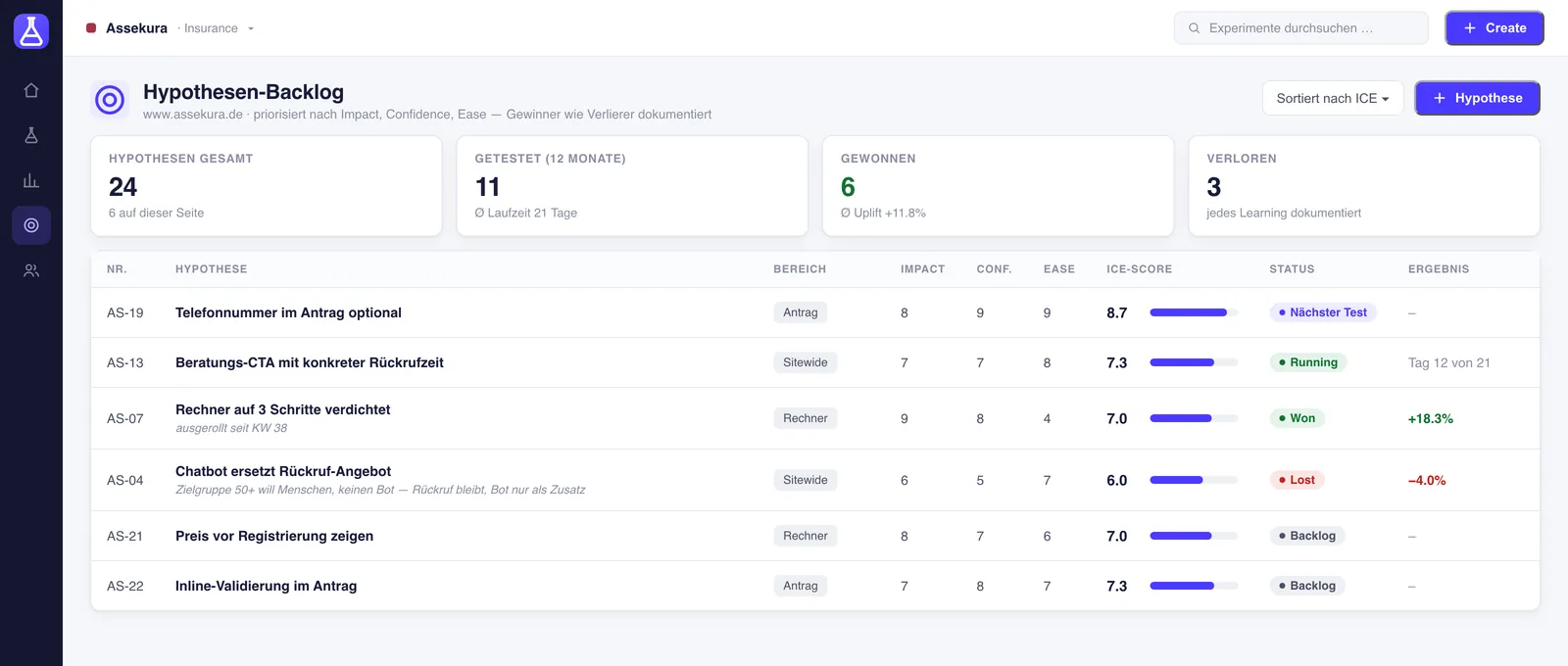The height and width of the screenshot is (666, 1568).
Task: Select the Hypothesen Gesamt summary card
Action: (x=267, y=186)
